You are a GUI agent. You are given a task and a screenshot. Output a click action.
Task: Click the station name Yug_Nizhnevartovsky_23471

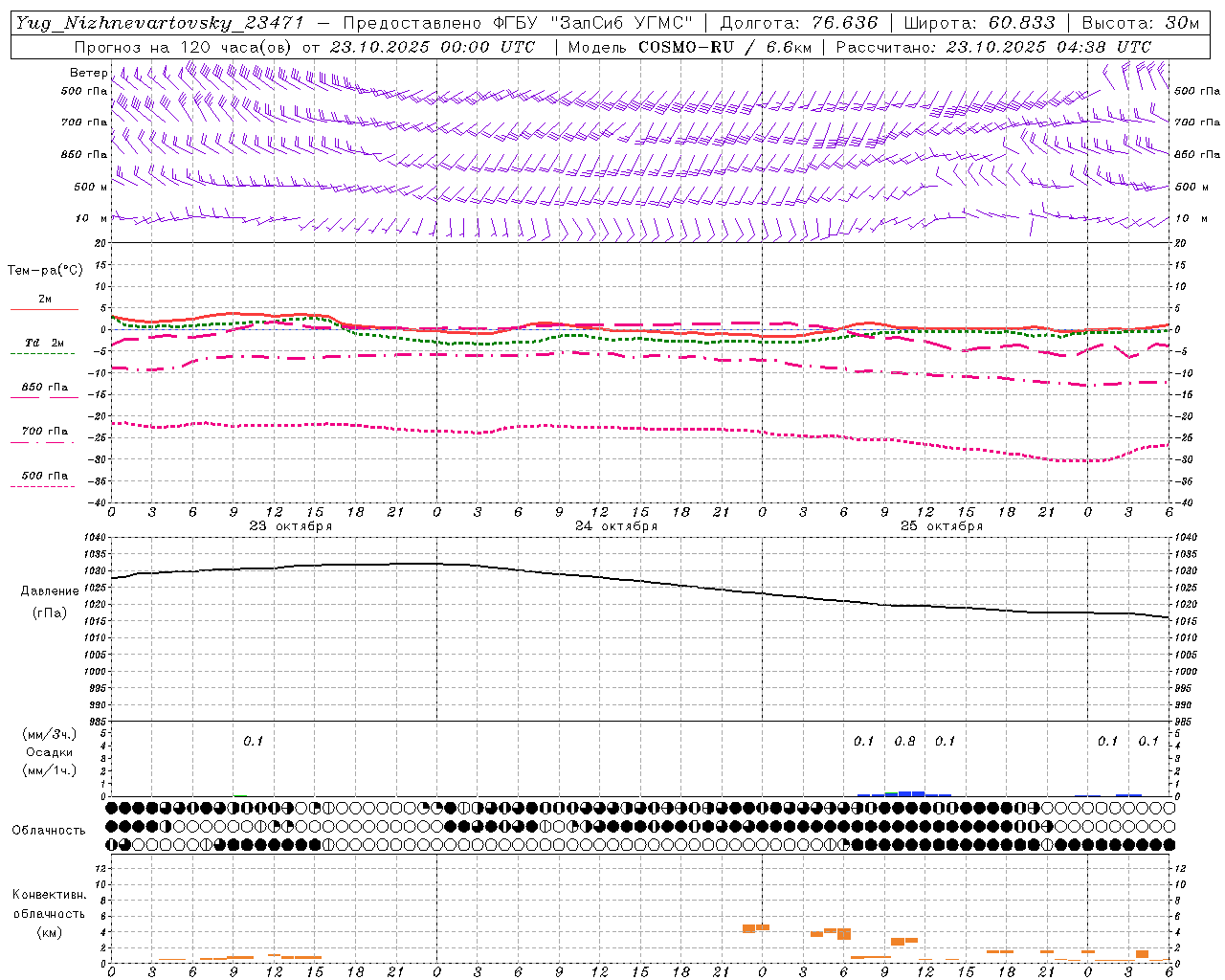(x=160, y=23)
